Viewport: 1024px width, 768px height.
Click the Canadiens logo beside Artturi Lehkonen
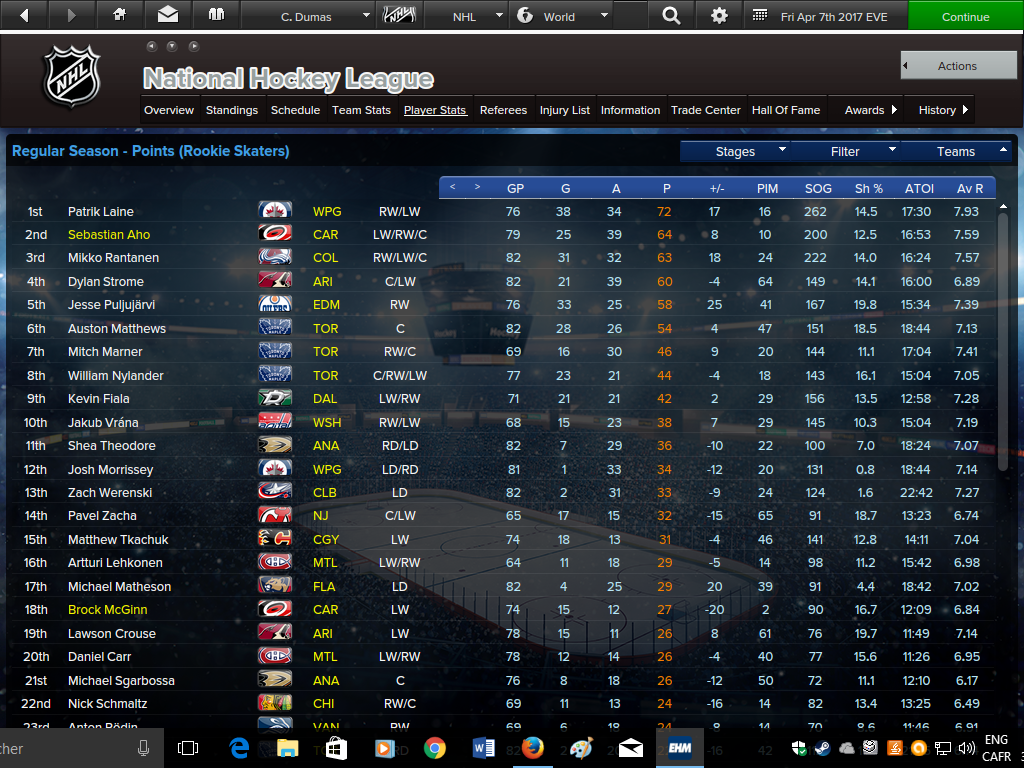(275, 562)
